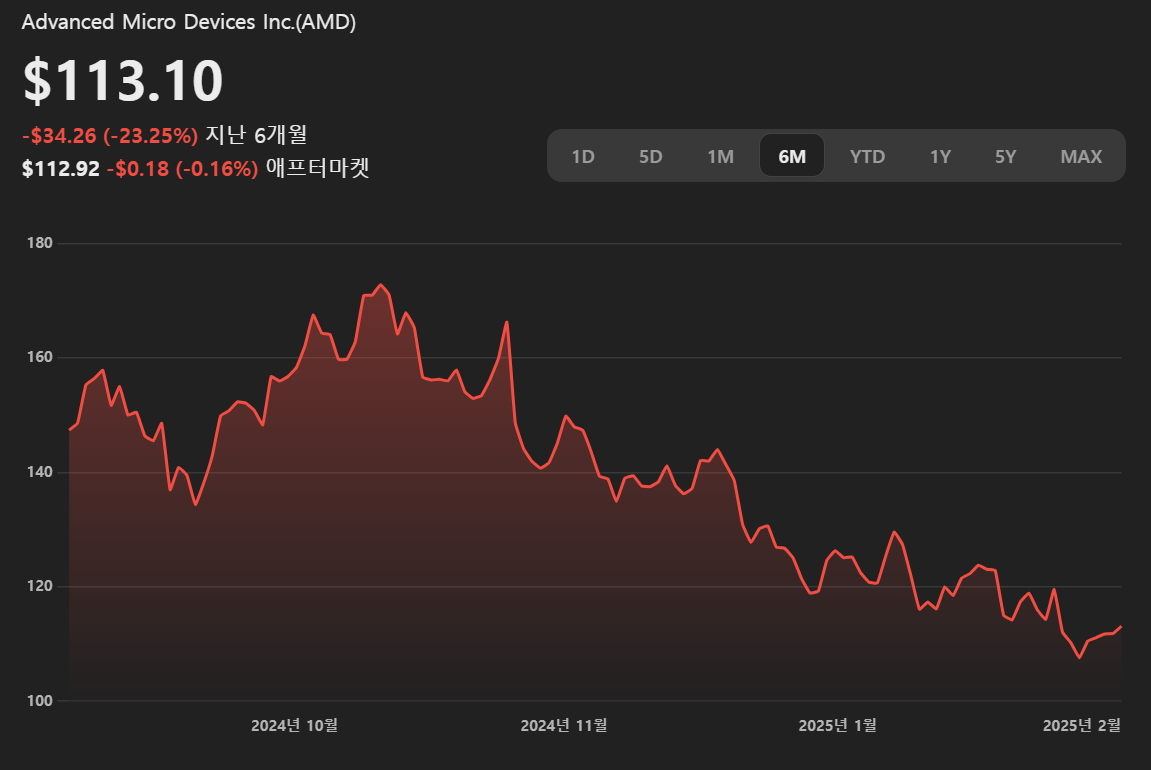The height and width of the screenshot is (770, 1151).
Task: Select the 1D time range tab
Action: coord(583,156)
